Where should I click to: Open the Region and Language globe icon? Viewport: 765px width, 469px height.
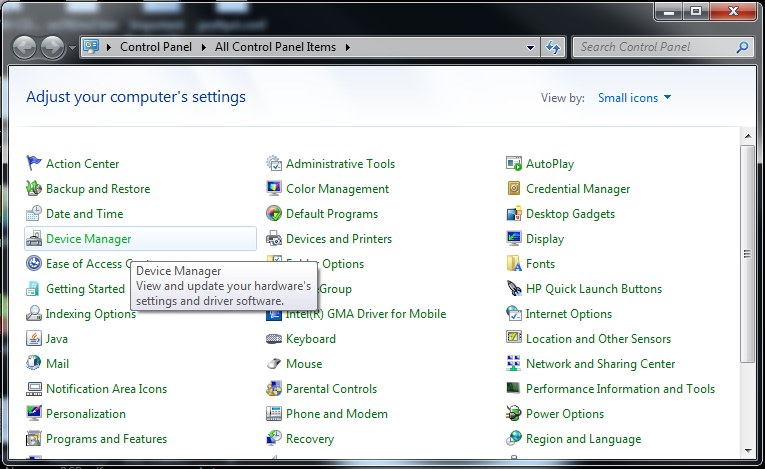click(514, 438)
